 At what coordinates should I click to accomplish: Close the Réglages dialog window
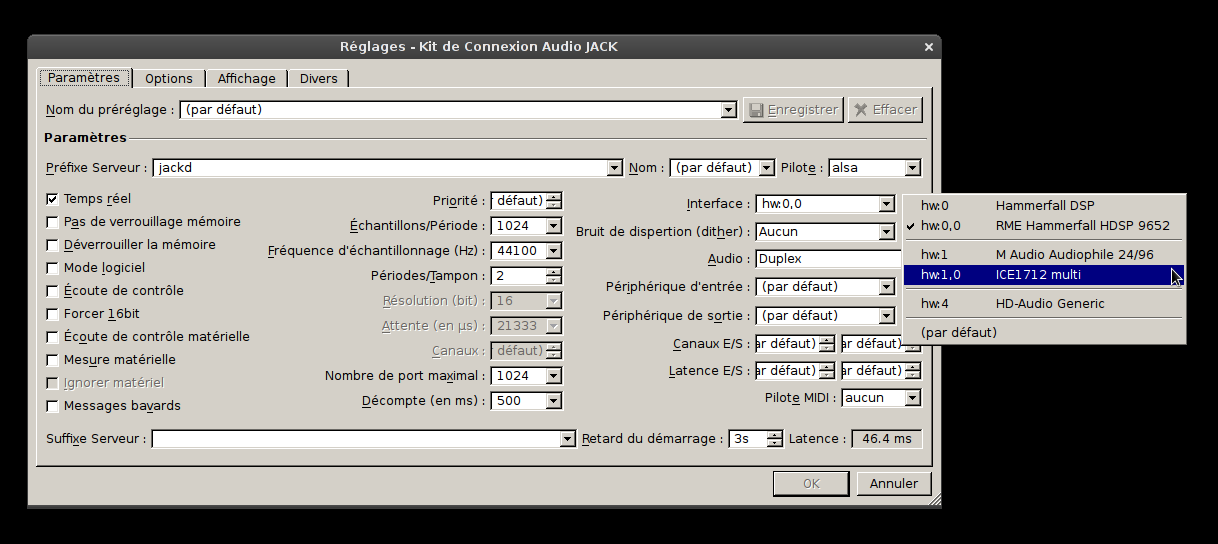[929, 47]
